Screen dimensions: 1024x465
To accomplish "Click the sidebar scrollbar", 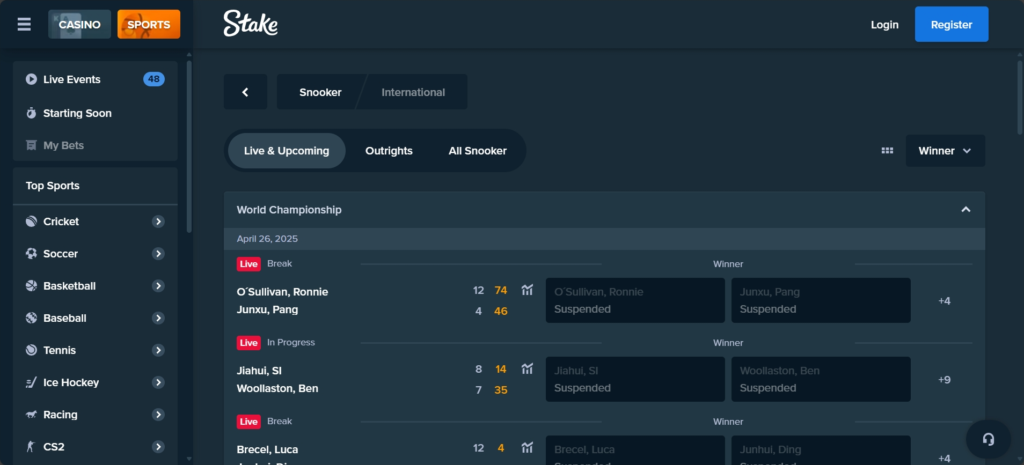I will [189, 147].
